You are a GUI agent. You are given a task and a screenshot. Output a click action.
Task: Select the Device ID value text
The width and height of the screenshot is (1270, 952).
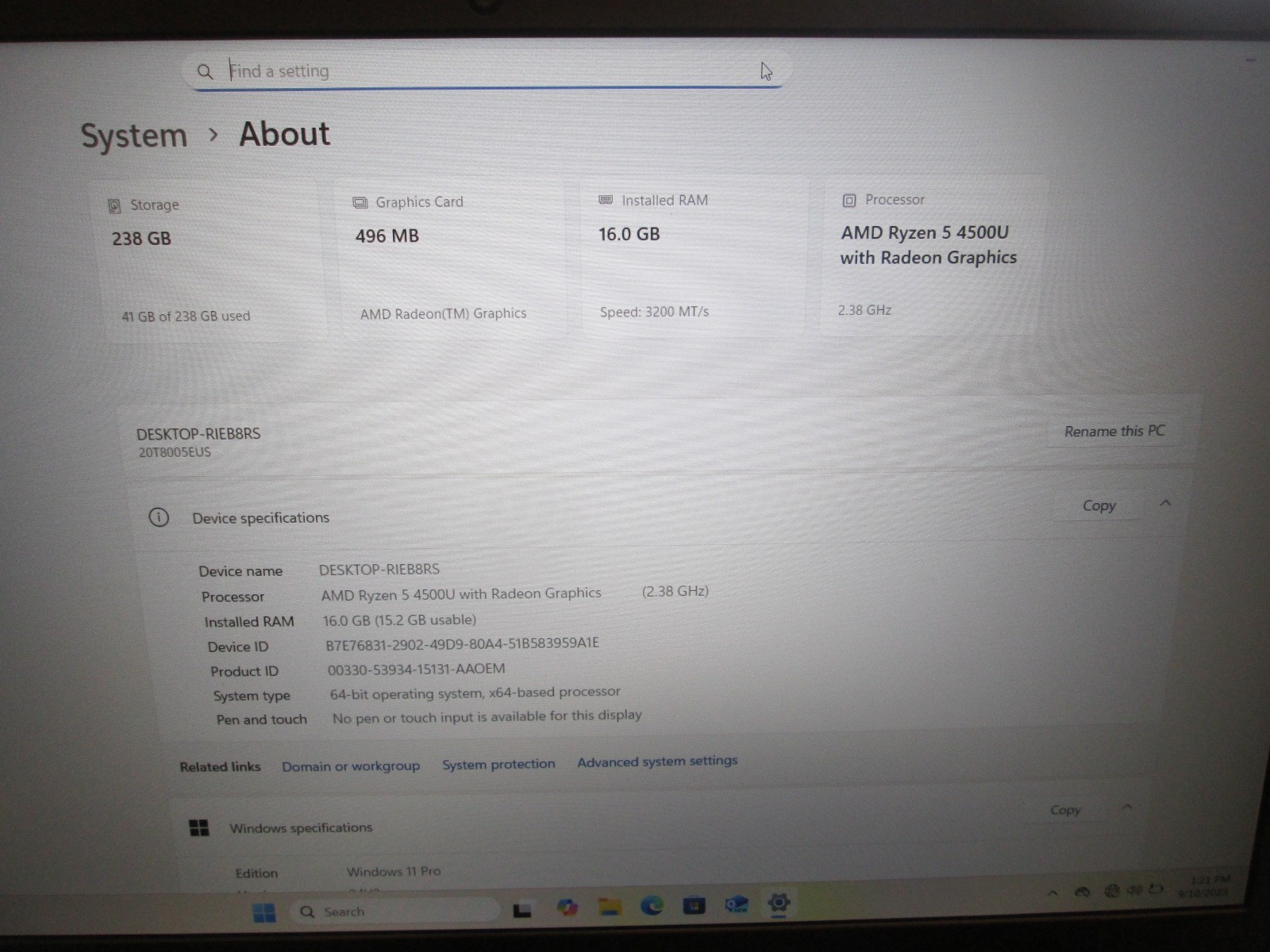pos(462,644)
